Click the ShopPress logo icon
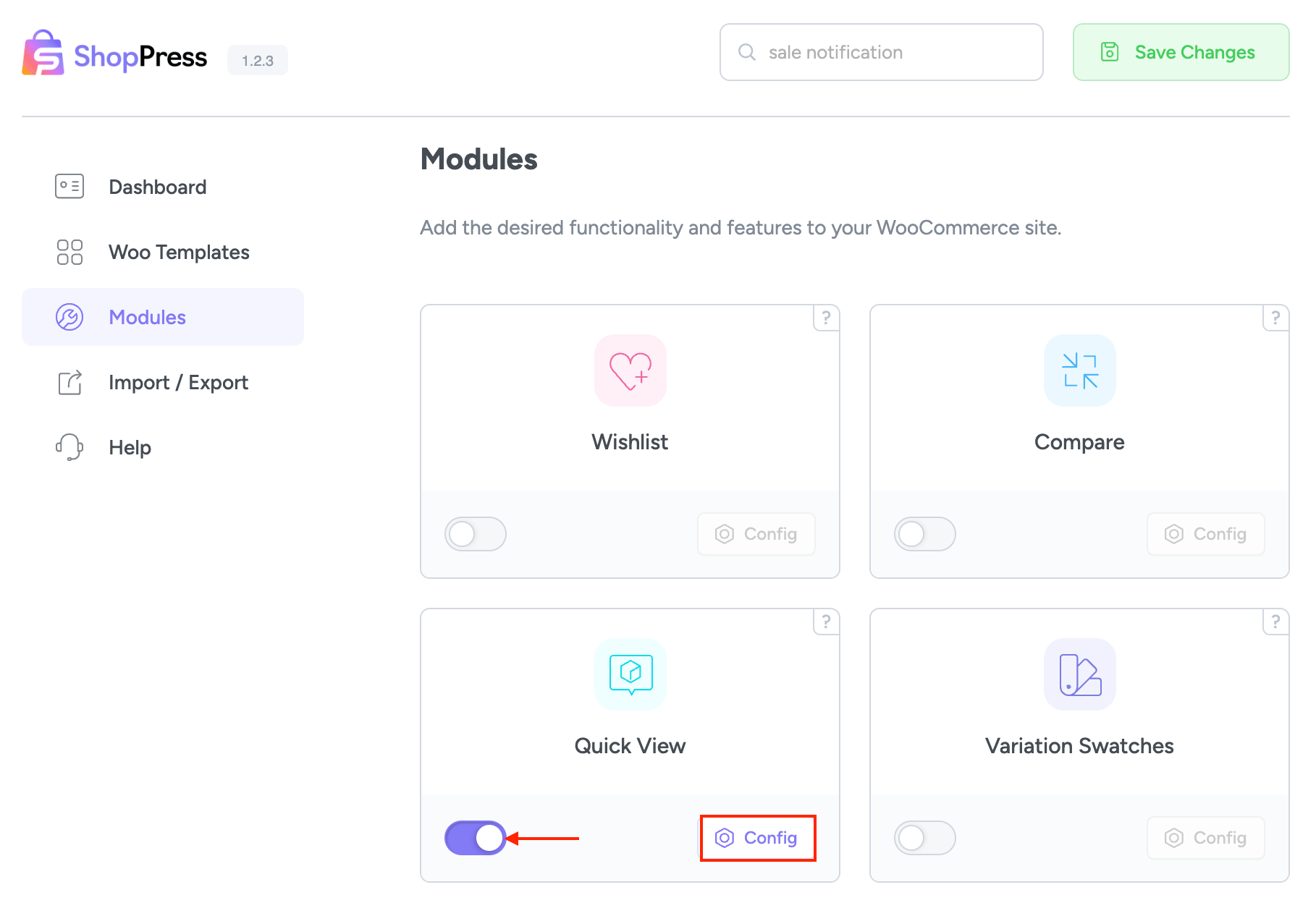Viewport: 1316px width, 903px height. 43,53
